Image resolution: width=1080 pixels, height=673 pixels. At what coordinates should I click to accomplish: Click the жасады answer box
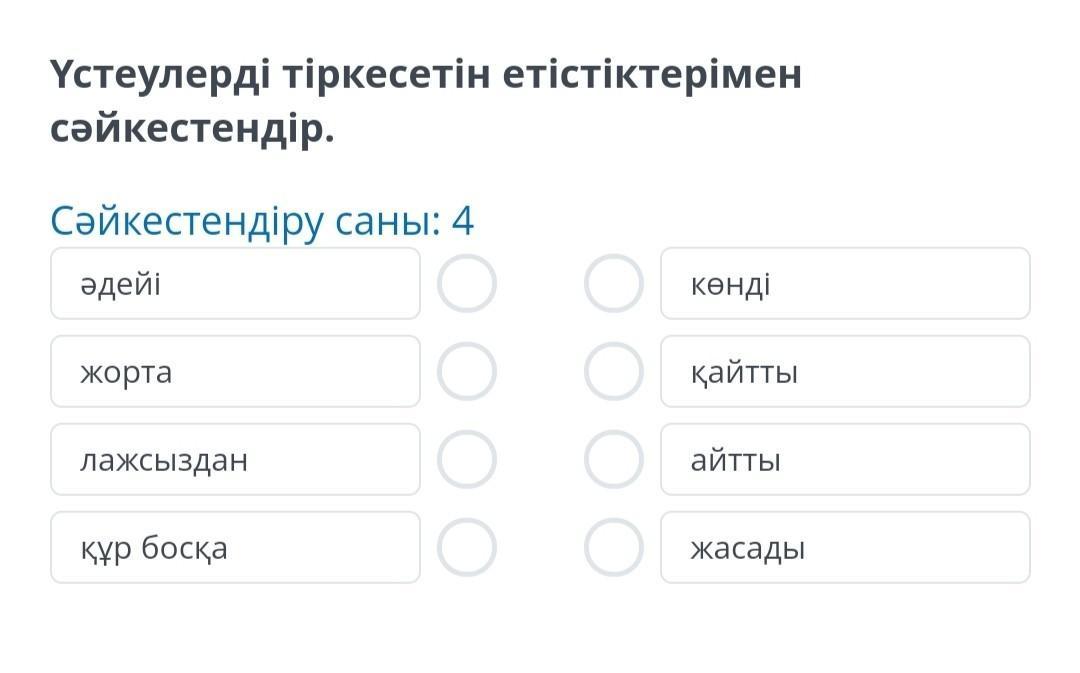[845, 548]
